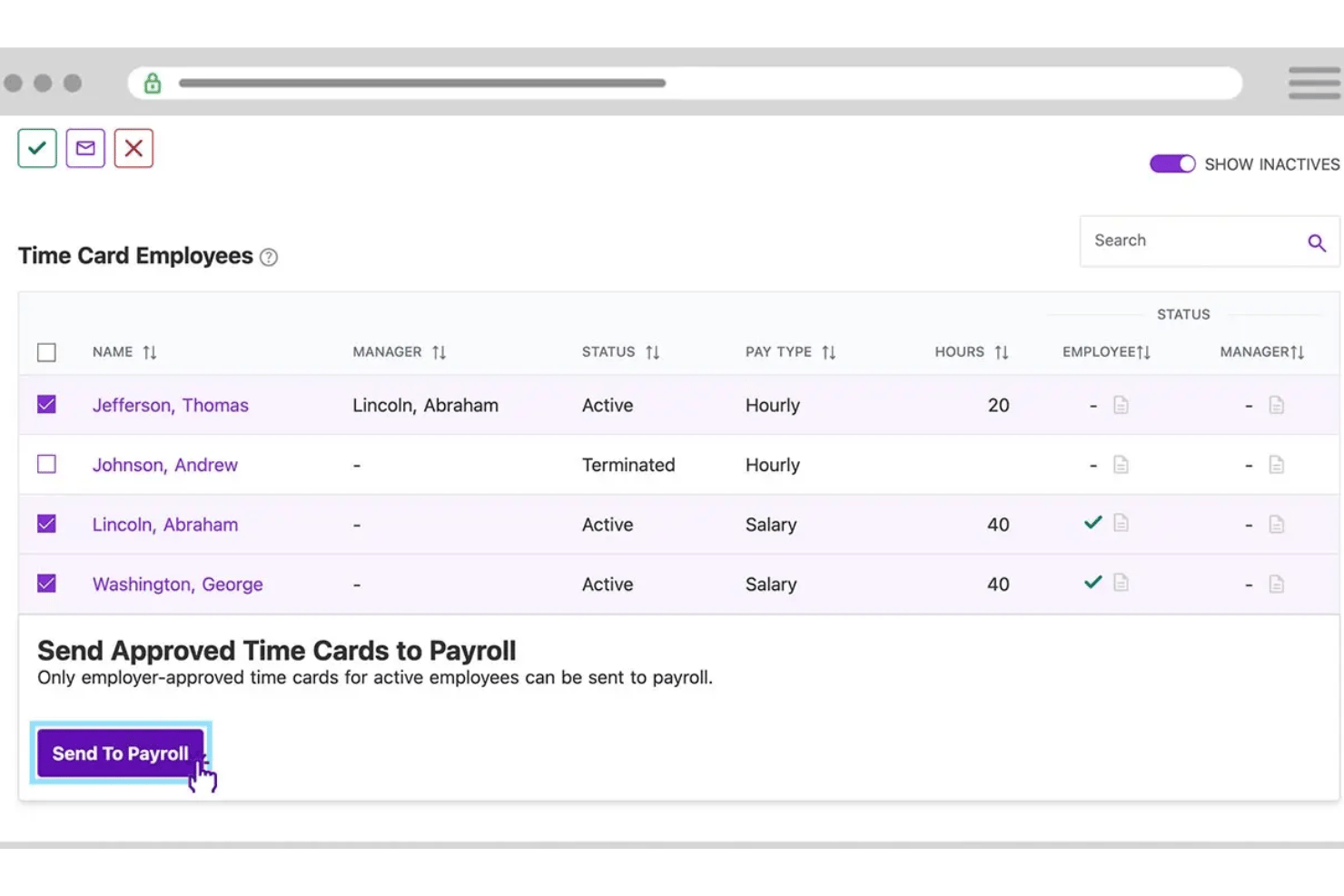Sort by the Status column beside Pay Type
The height and width of the screenshot is (896, 1344).
[652, 352]
